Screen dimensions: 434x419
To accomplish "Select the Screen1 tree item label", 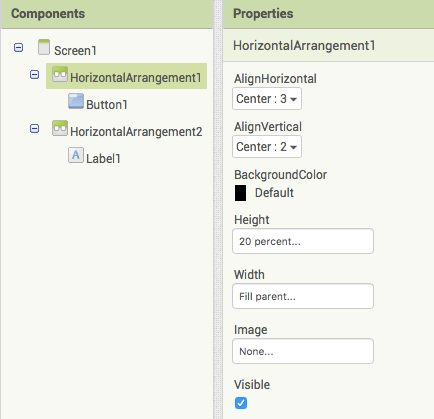I will [x=75, y=51].
